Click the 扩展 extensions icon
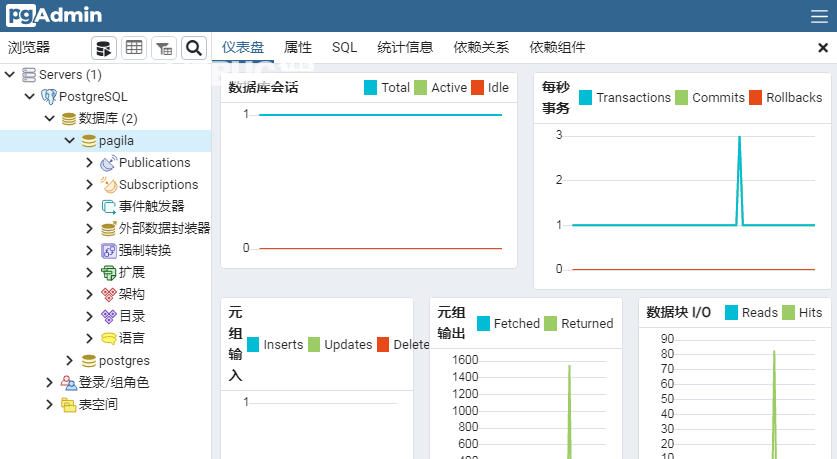The width and height of the screenshot is (837, 459). point(108,273)
